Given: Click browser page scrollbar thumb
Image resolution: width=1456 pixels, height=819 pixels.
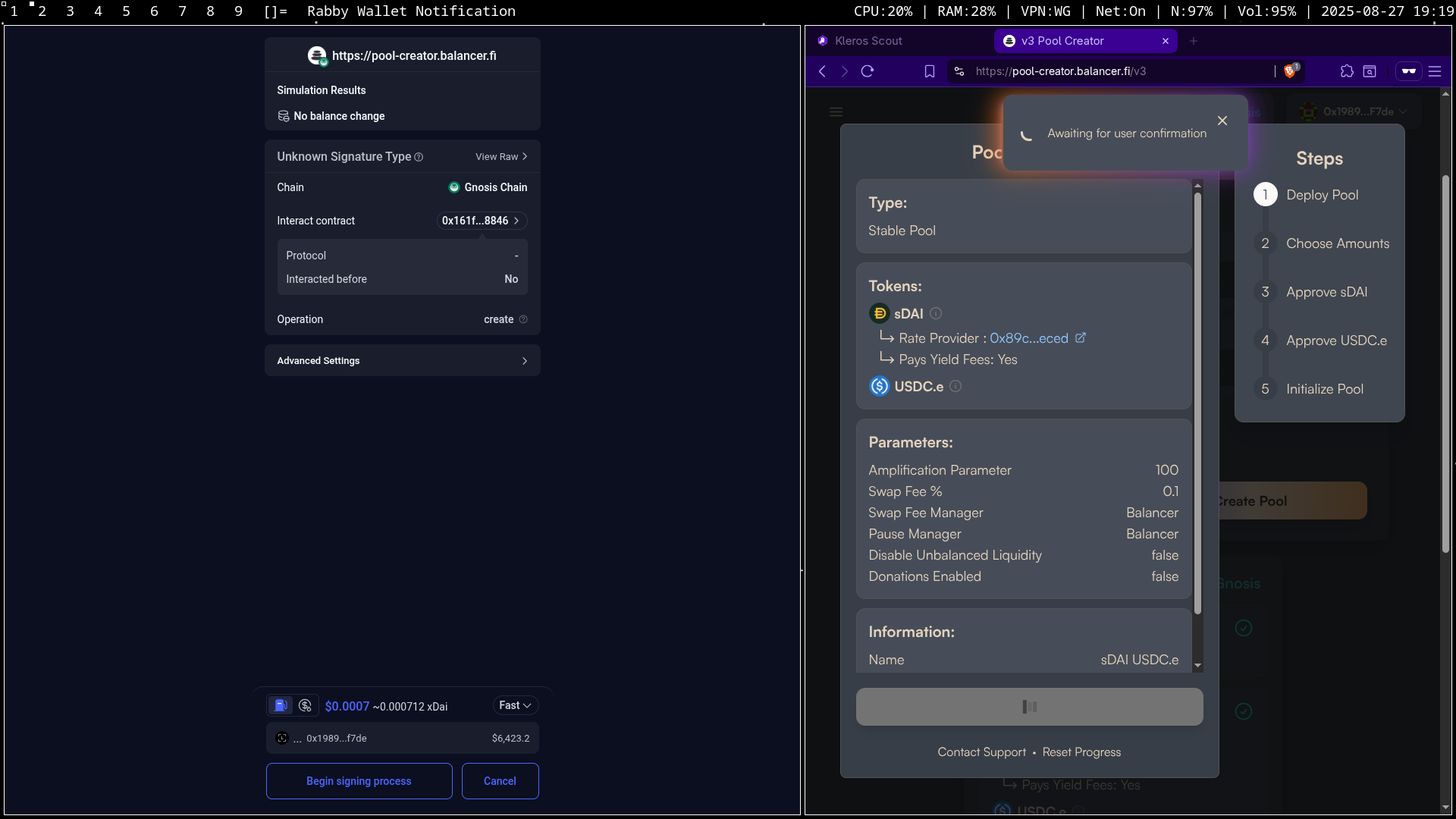Looking at the screenshot, I should (1445, 364).
